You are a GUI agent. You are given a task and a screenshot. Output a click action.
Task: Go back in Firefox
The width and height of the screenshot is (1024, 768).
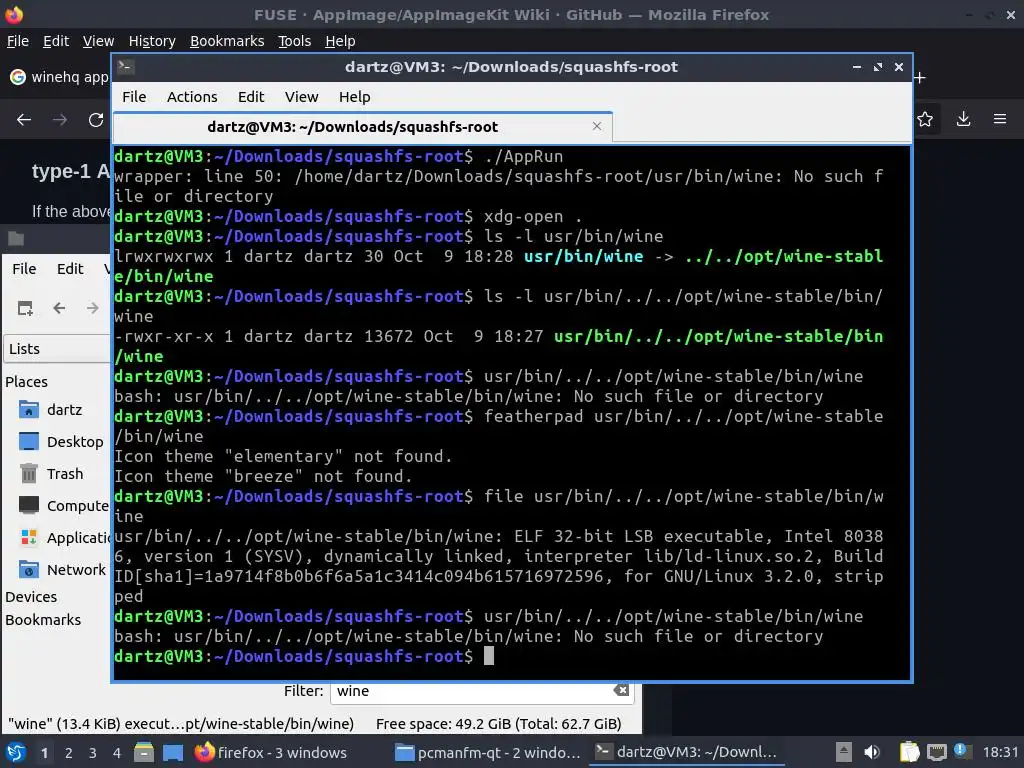point(24,120)
